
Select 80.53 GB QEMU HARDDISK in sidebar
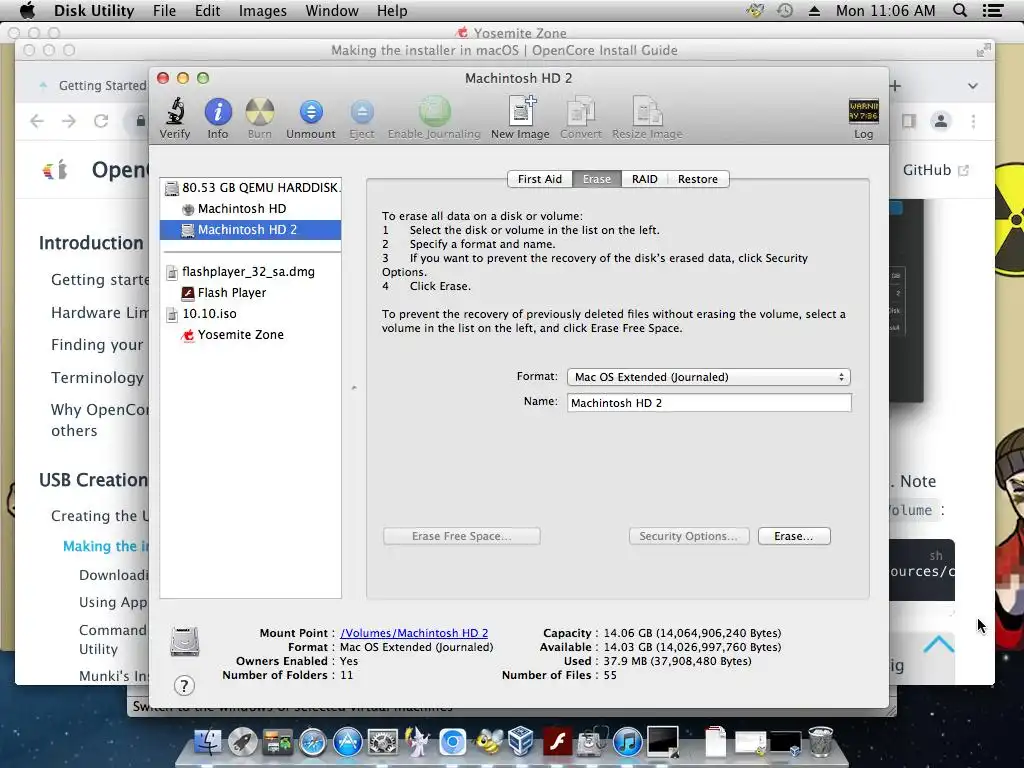tap(251, 188)
